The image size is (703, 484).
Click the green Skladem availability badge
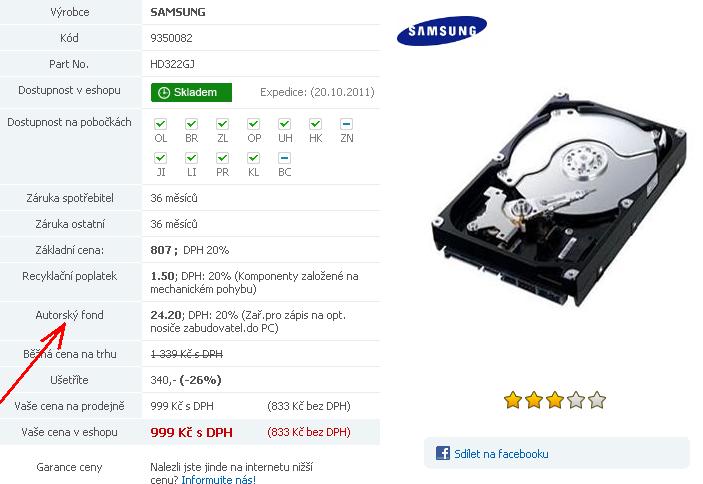191,92
